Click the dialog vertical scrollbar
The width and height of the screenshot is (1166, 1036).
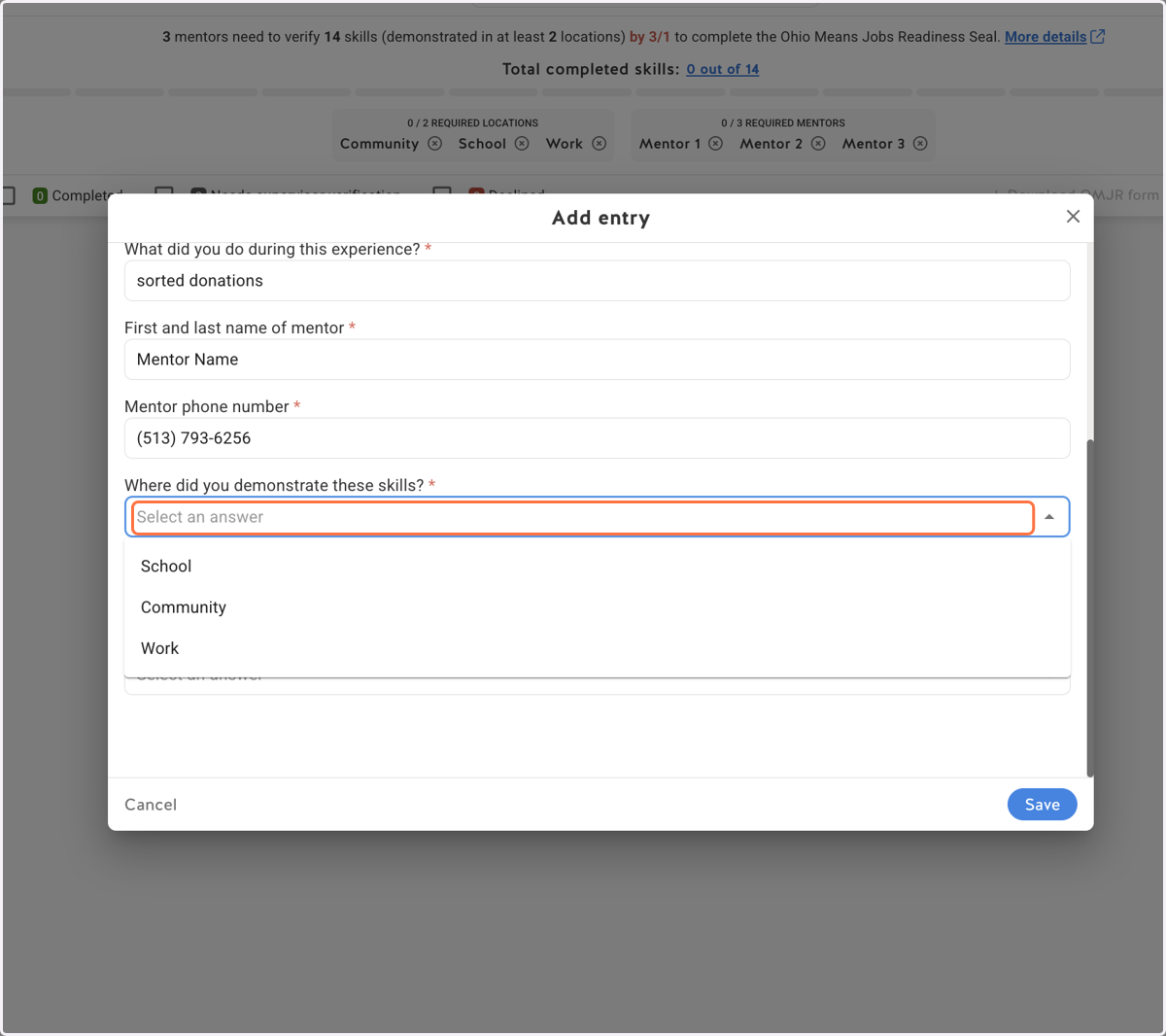1090,607
